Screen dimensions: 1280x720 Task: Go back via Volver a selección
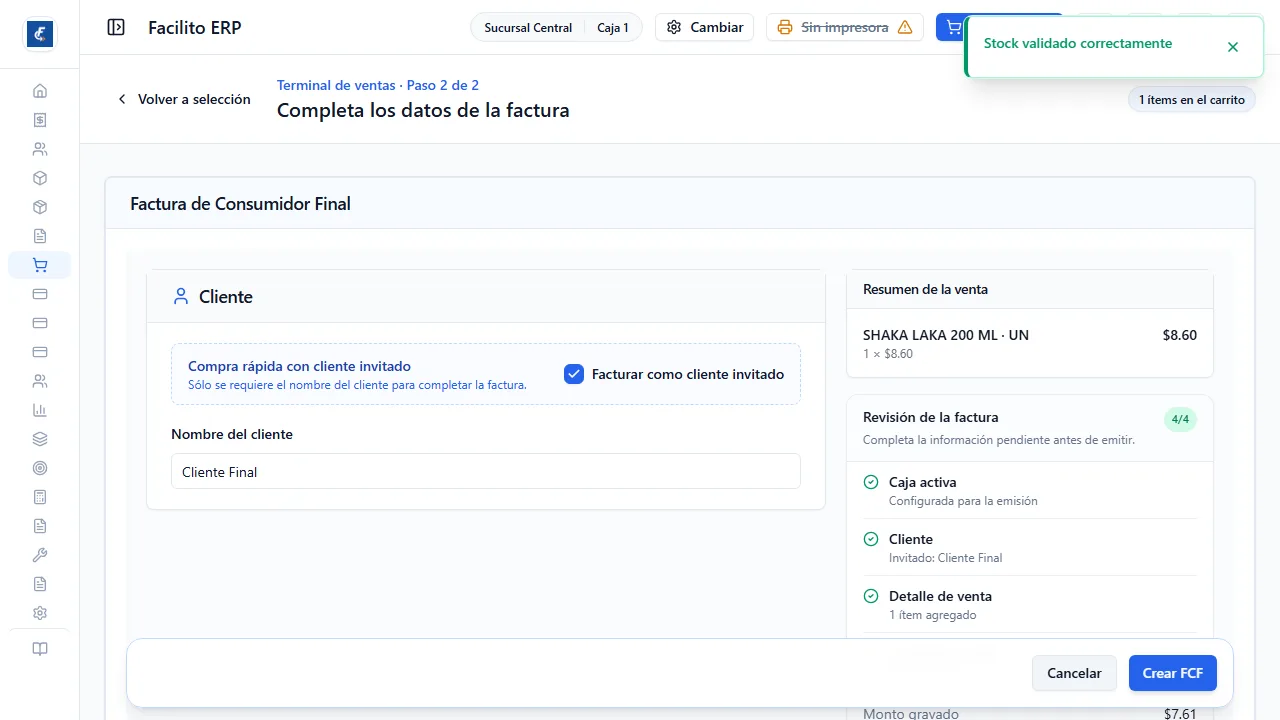184,99
